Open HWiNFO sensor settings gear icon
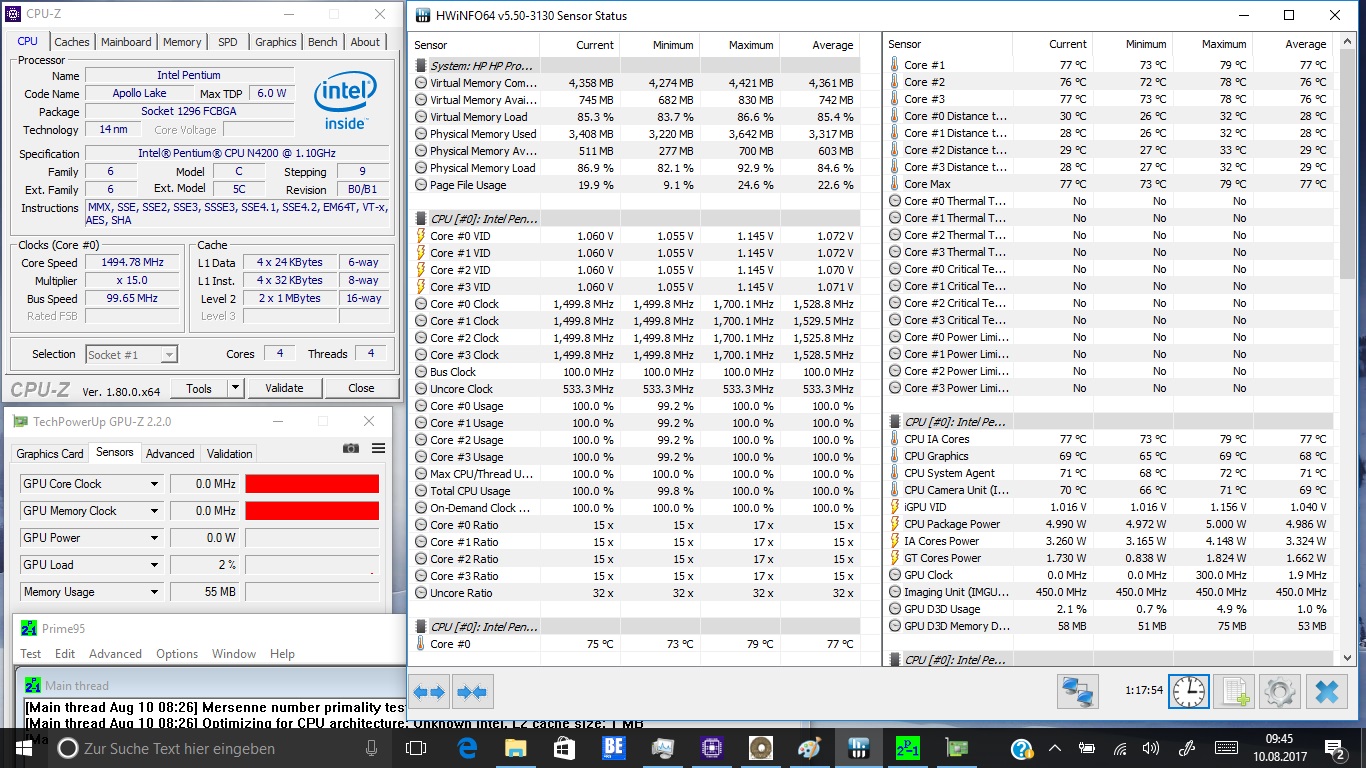This screenshot has width=1366, height=768. click(x=1280, y=691)
